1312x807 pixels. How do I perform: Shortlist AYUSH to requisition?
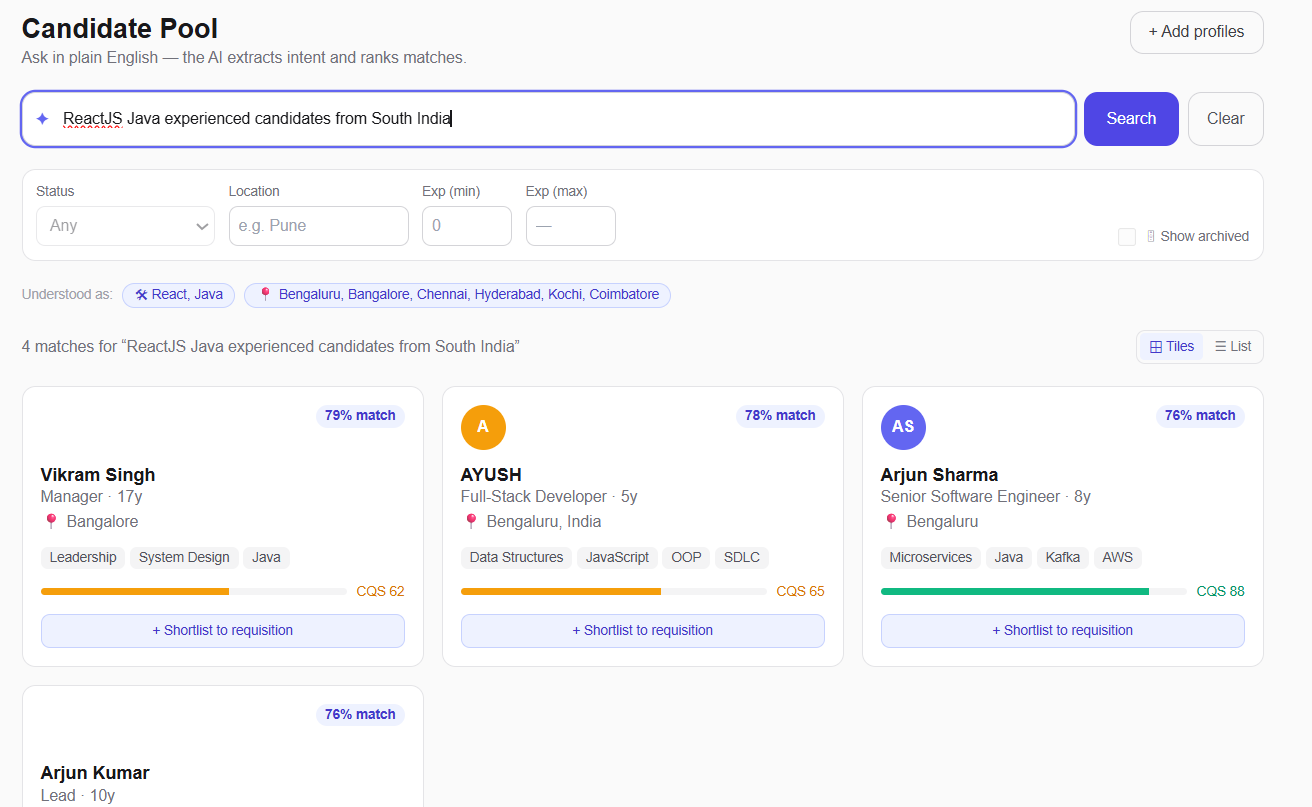click(643, 631)
